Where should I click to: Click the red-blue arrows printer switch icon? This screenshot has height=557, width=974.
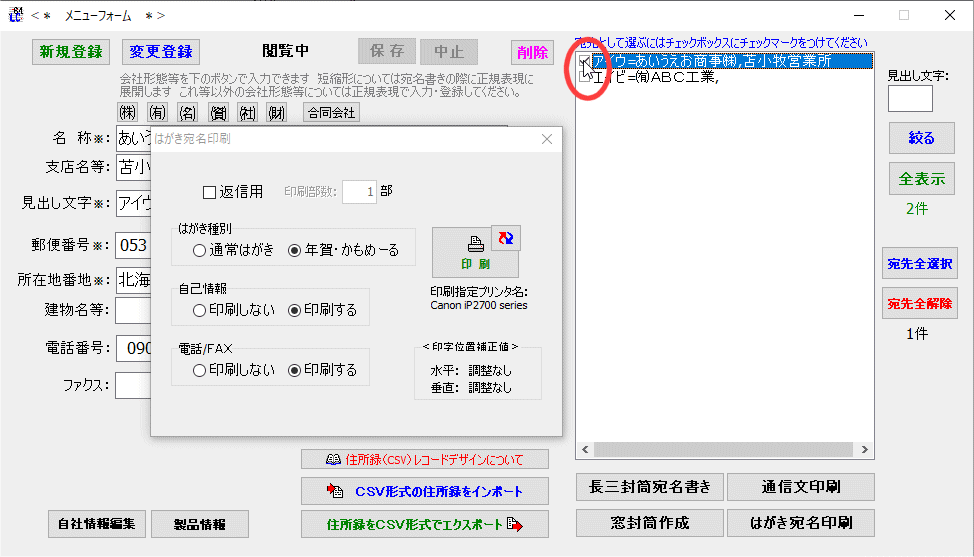506,238
